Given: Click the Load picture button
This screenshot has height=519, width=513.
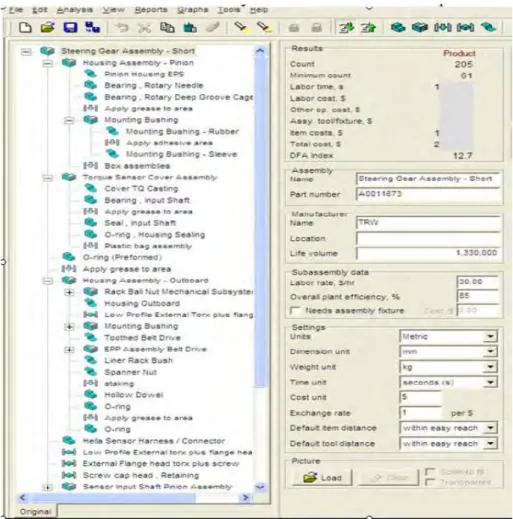Looking at the screenshot, I should point(322,478).
